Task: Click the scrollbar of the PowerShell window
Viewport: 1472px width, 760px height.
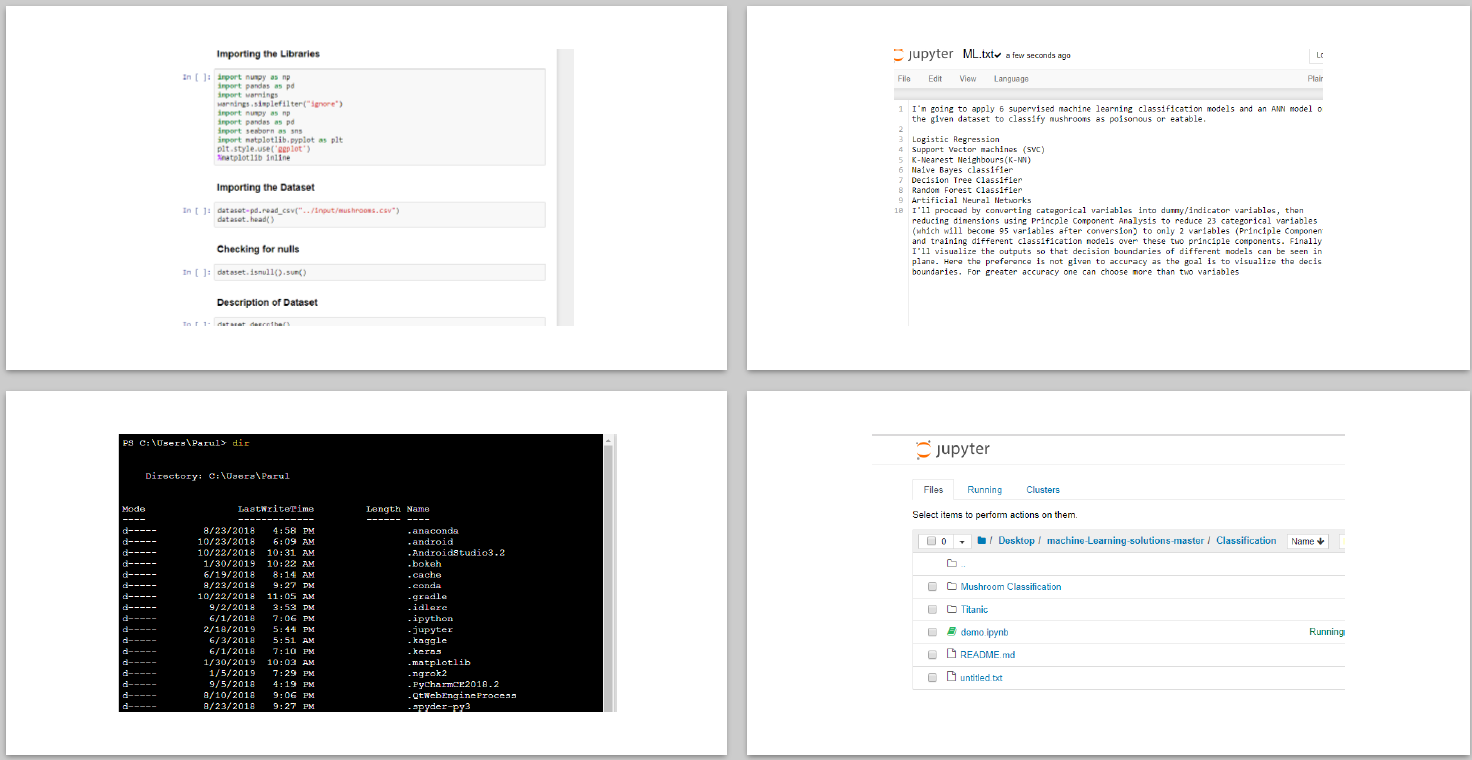Action: click(610, 573)
